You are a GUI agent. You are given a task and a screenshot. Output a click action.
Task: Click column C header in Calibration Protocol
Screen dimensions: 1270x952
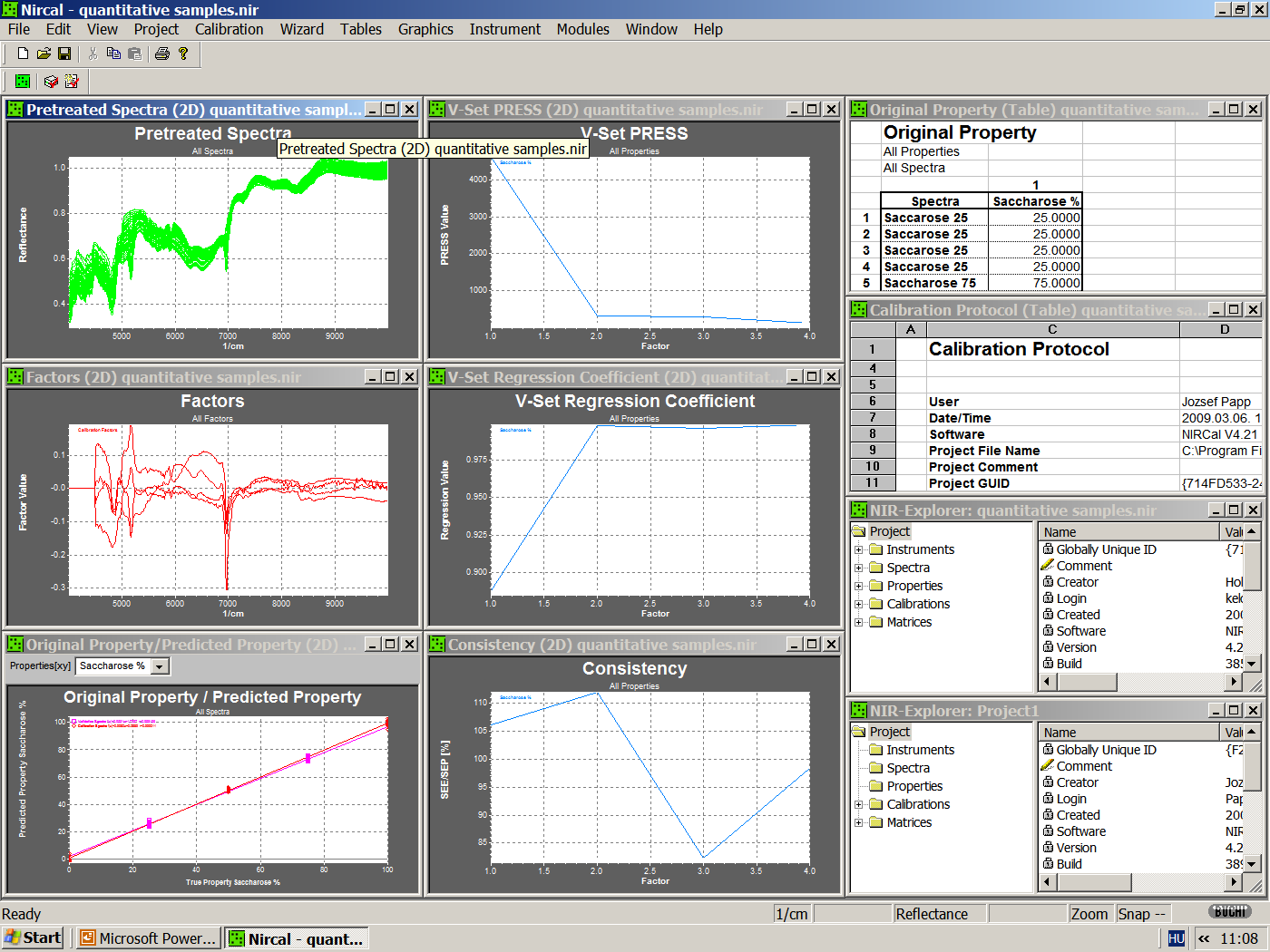tap(1052, 329)
